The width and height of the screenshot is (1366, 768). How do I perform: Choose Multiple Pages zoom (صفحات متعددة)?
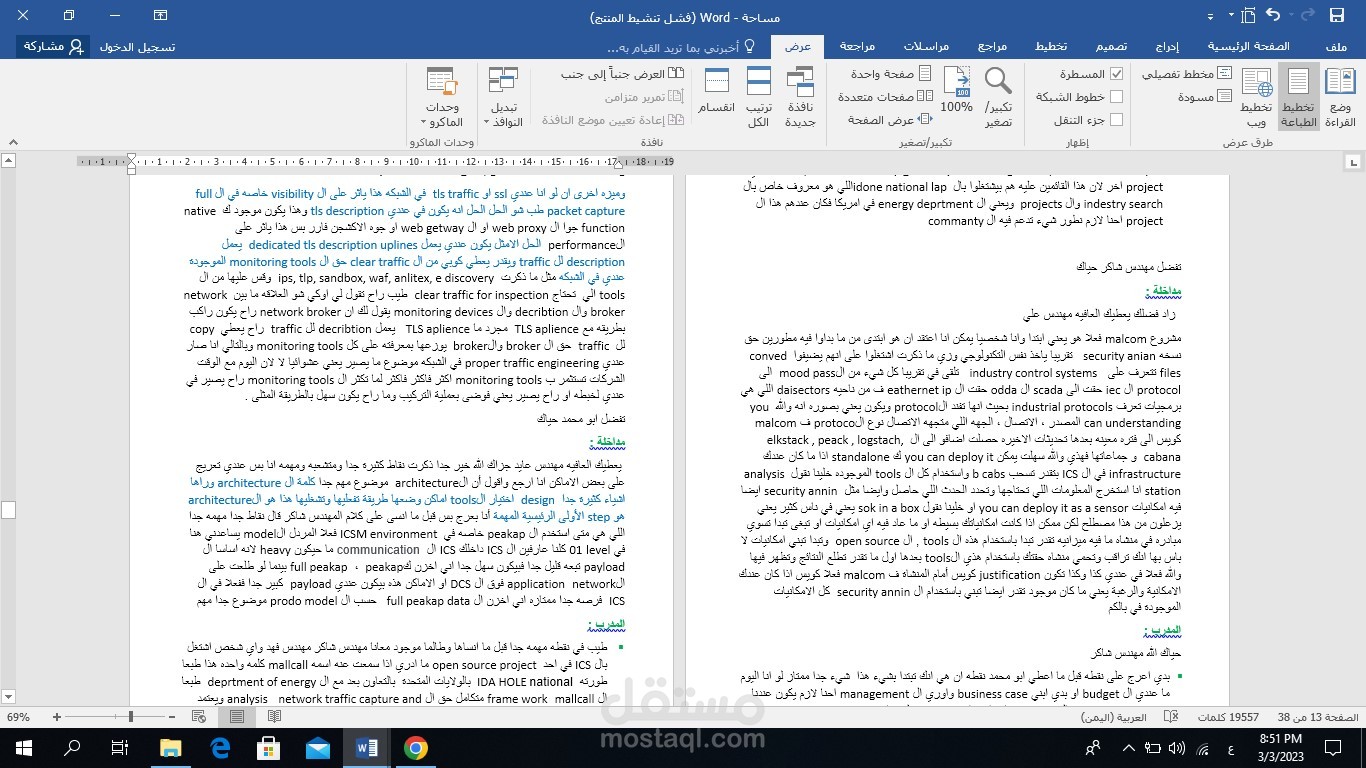click(885, 97)
